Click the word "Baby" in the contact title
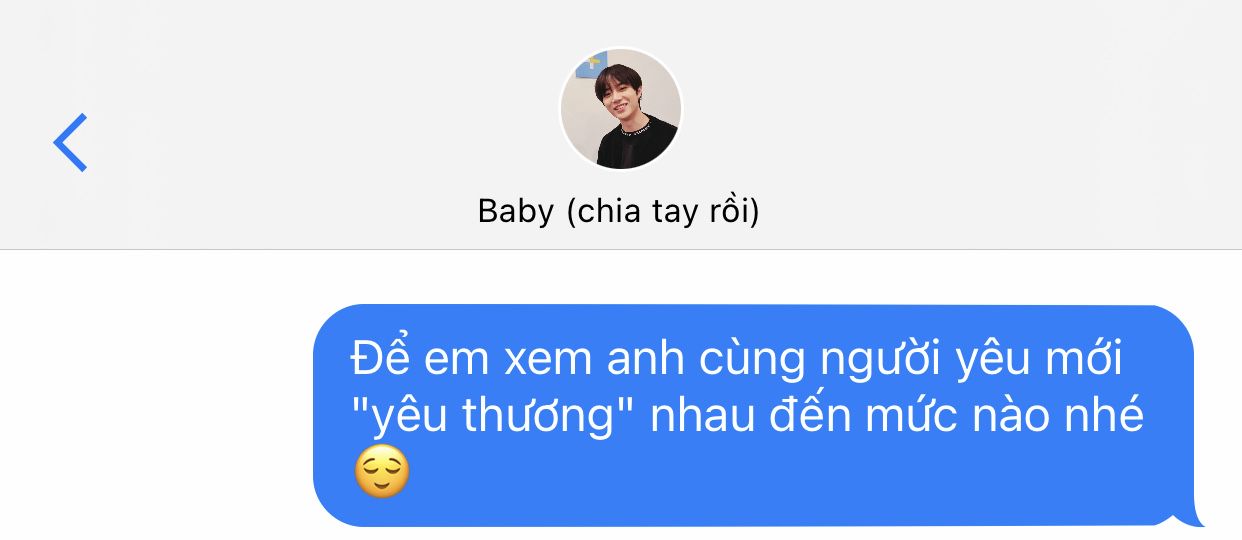Screen dimensions: 1242x540 (516, 212)
